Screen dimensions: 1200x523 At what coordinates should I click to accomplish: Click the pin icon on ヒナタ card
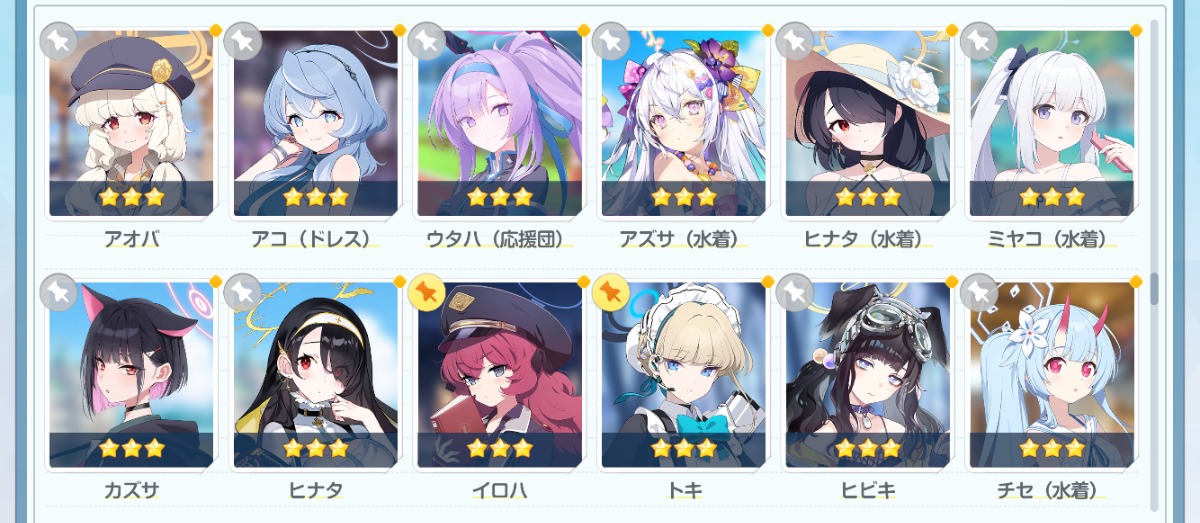click(242, 292)
